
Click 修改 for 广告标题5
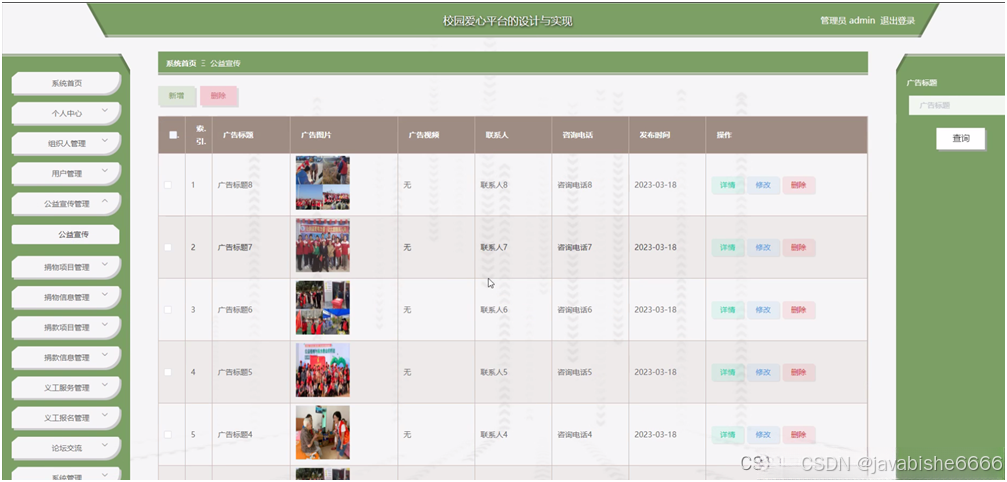pos(763,372)
